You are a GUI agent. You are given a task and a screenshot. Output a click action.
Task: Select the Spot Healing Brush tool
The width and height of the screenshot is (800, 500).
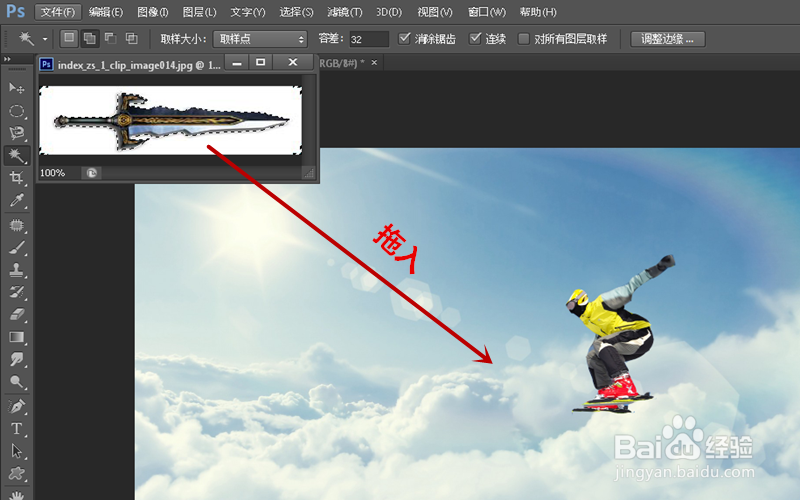click(x=16, y=225)
